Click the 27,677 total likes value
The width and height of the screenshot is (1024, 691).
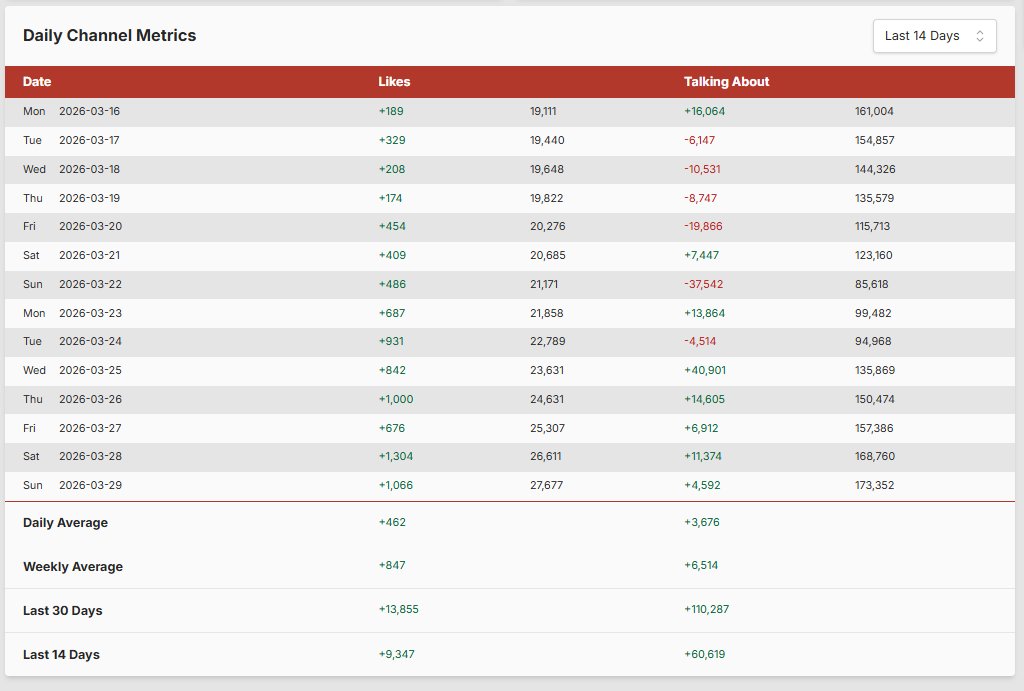(x=547, y=485)
